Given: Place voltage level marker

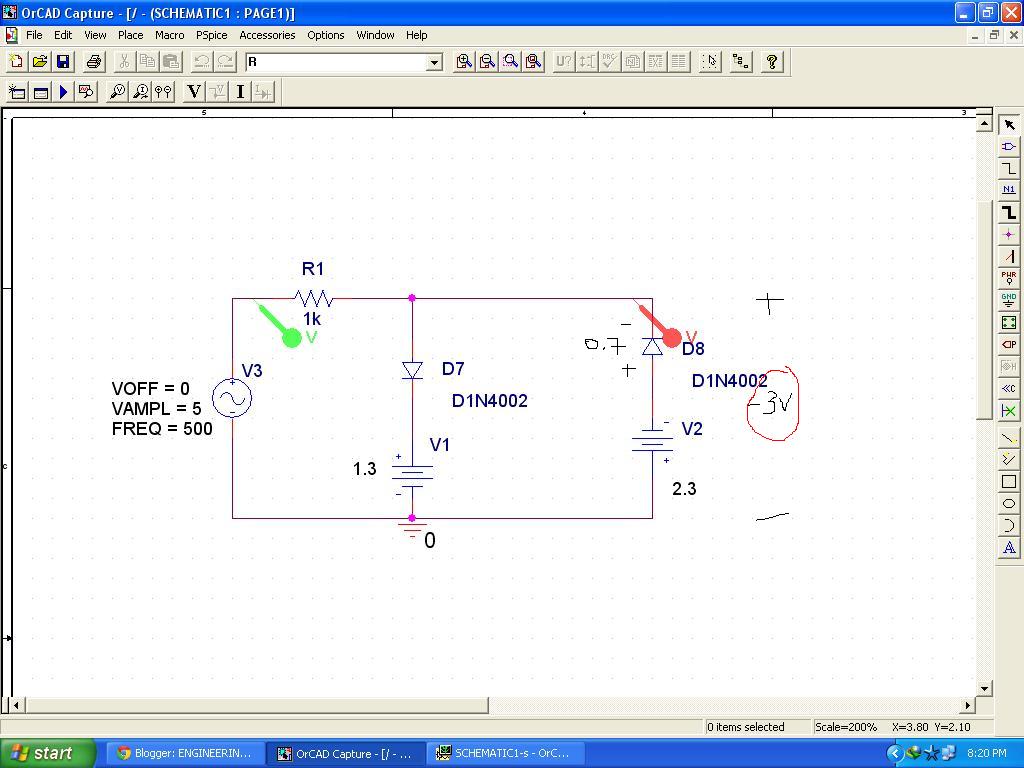Looking at the screenshot, I should 118,91.
